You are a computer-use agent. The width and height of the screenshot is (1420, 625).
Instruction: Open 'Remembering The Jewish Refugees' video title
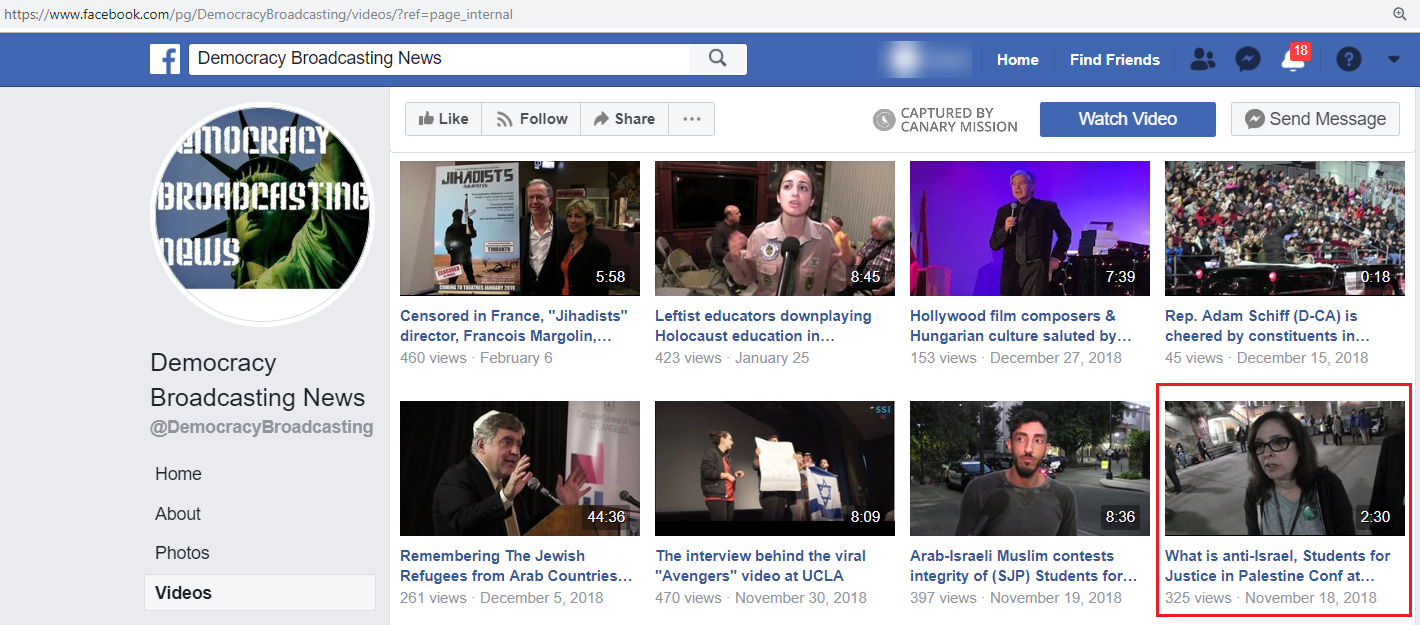pyautogui.click(x=516, y=566)
